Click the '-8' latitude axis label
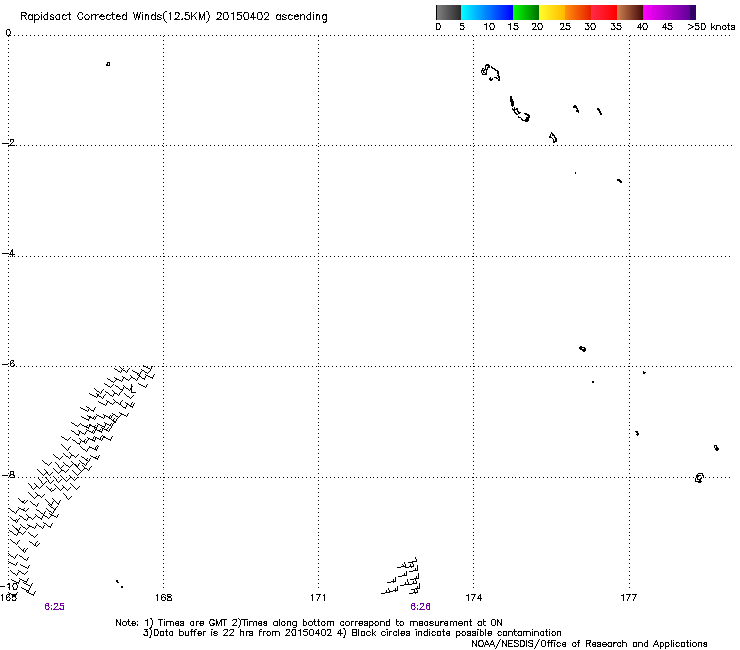Image resolution: width=740 pixels, height=650 pixels. tap(8, 474)
